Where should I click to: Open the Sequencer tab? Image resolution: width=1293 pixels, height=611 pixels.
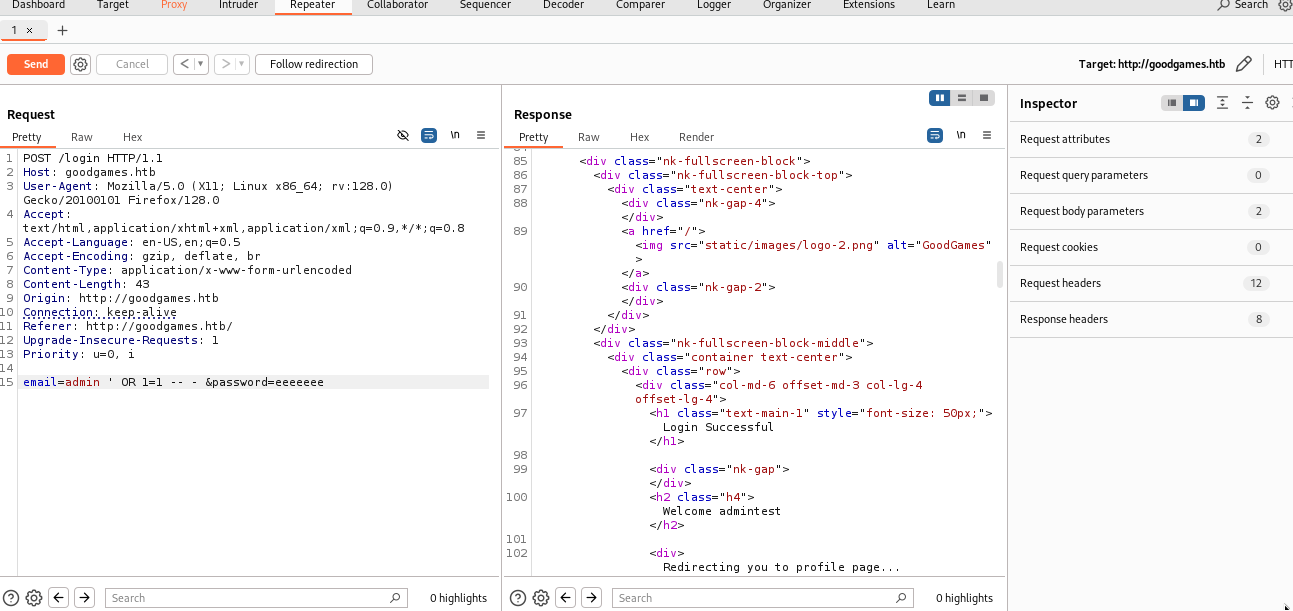coord(487,5)
